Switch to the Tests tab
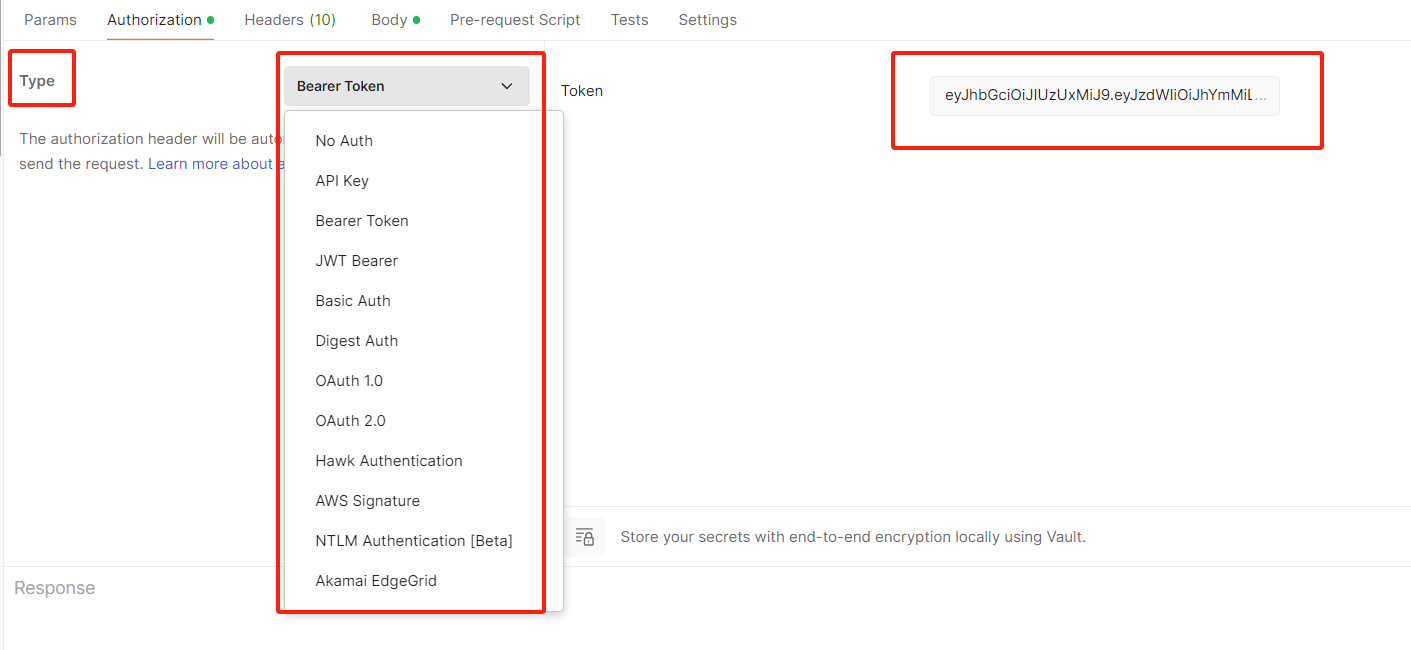This screenshot has height=650, width=1411. [x=630, y=20]
